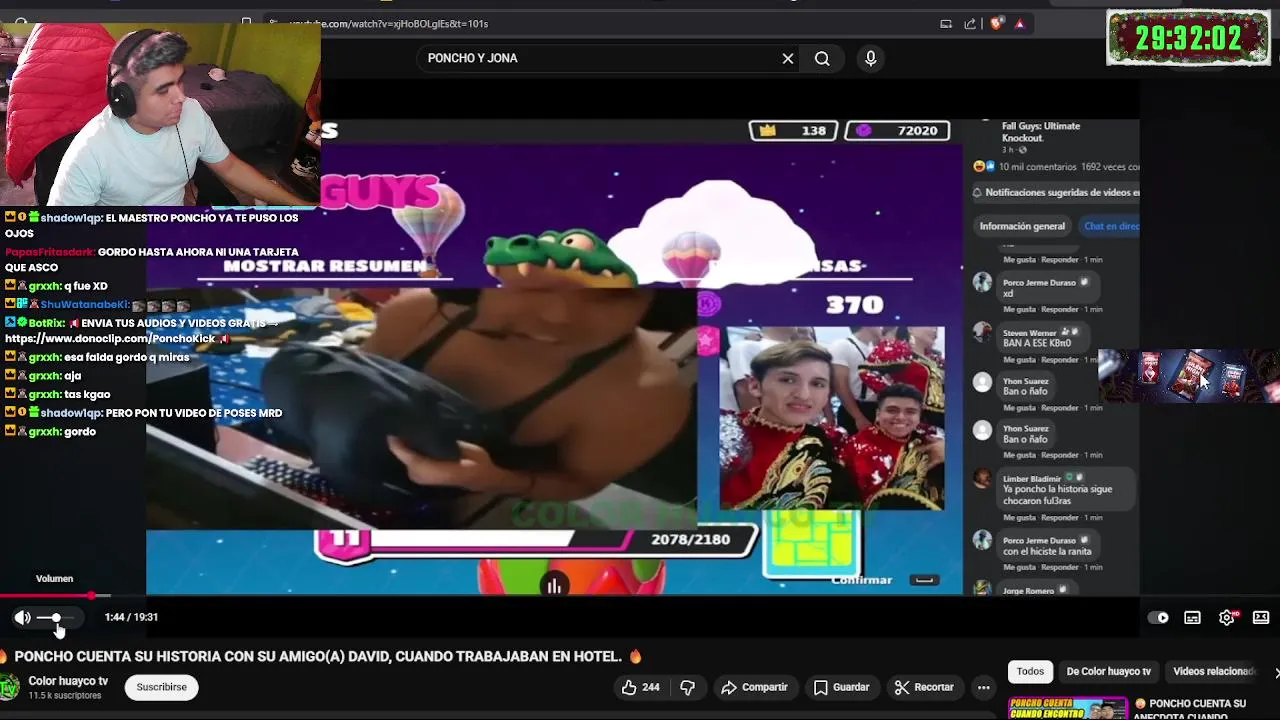Image resolution: width=1280 pixels, height=720 pixels.
Task: Click Responder under Limber Bladimir's comment
Action: tap(1059, 518)
